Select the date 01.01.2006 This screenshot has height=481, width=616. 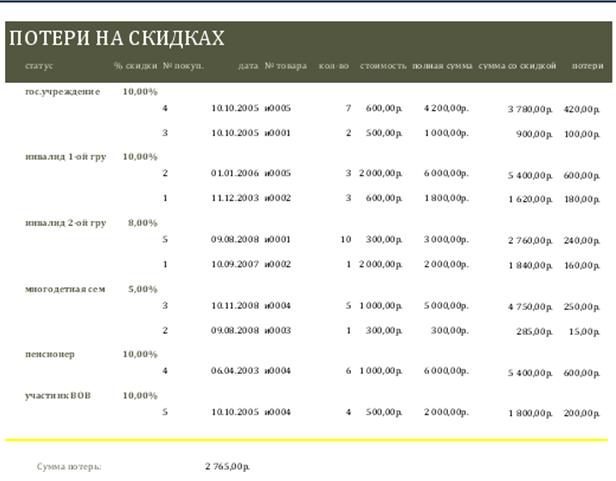coord(235,173)
